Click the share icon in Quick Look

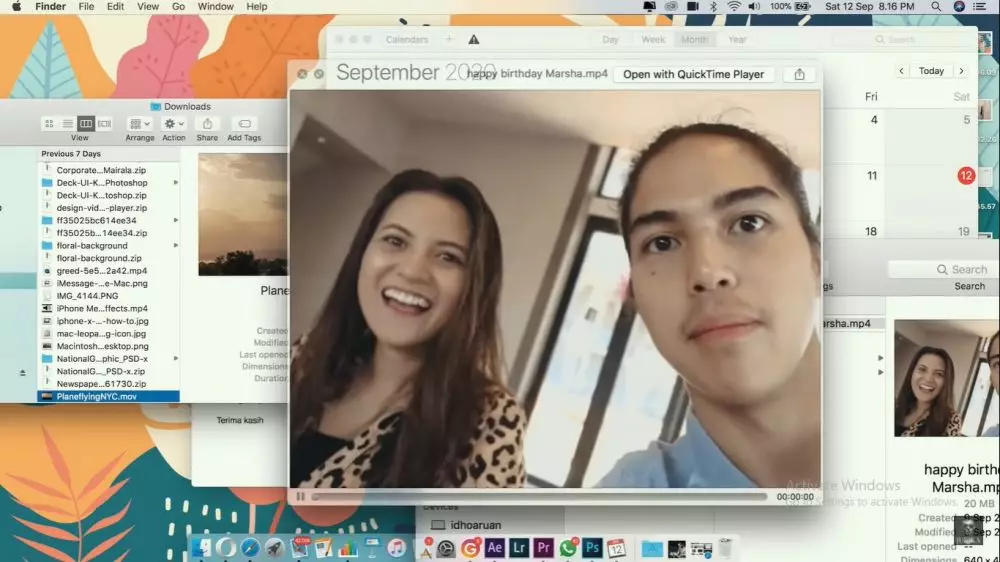(799, 74)
